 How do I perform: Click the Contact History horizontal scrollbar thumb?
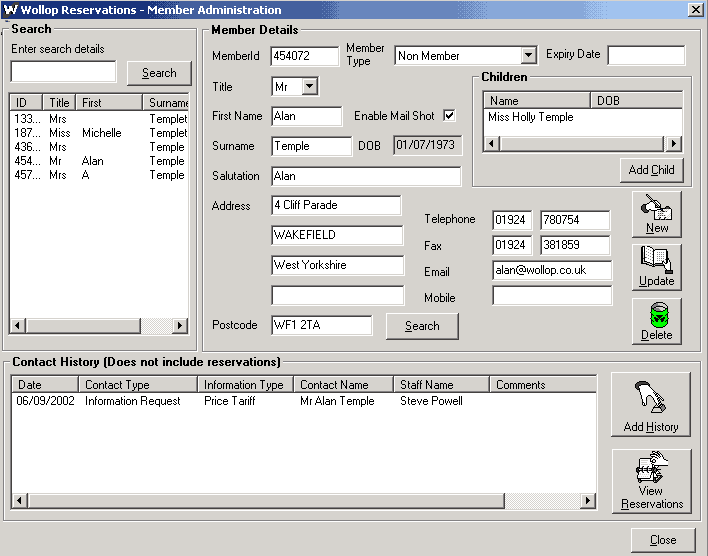(x=266, y=500)
